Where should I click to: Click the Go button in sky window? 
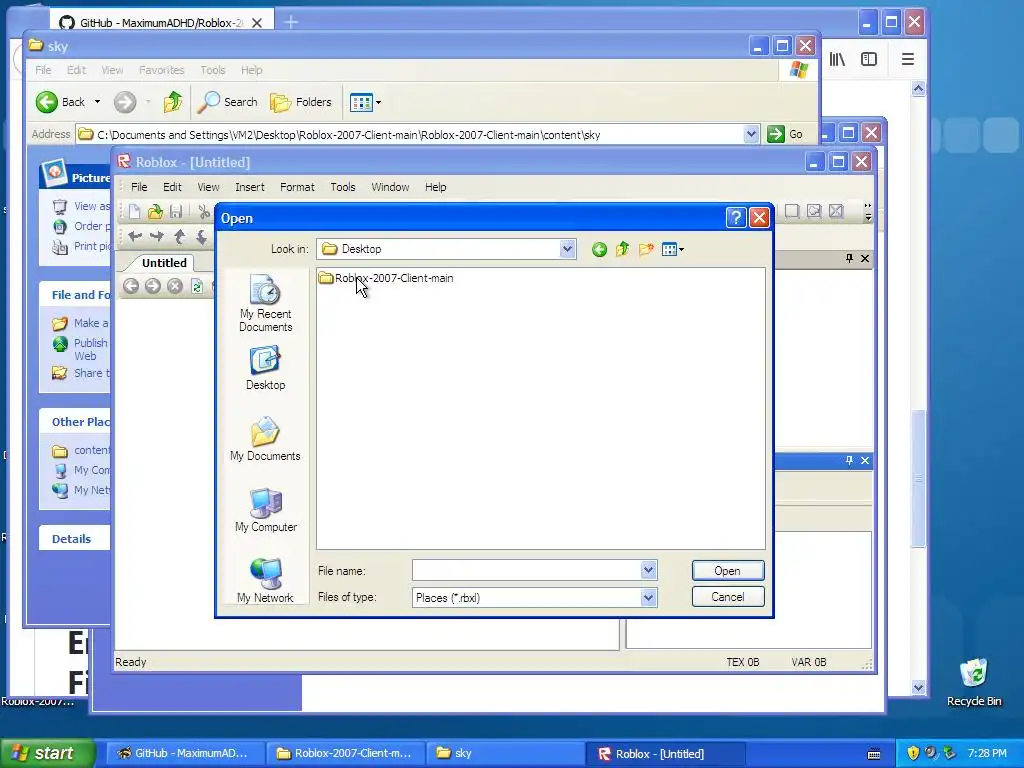(785, 135)
